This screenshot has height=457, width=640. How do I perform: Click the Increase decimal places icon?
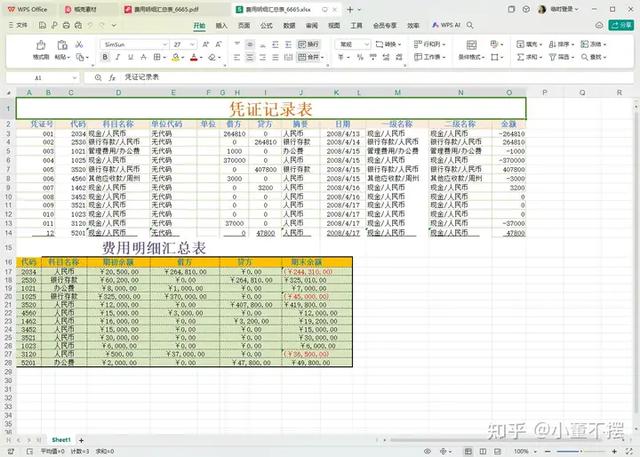386,58
